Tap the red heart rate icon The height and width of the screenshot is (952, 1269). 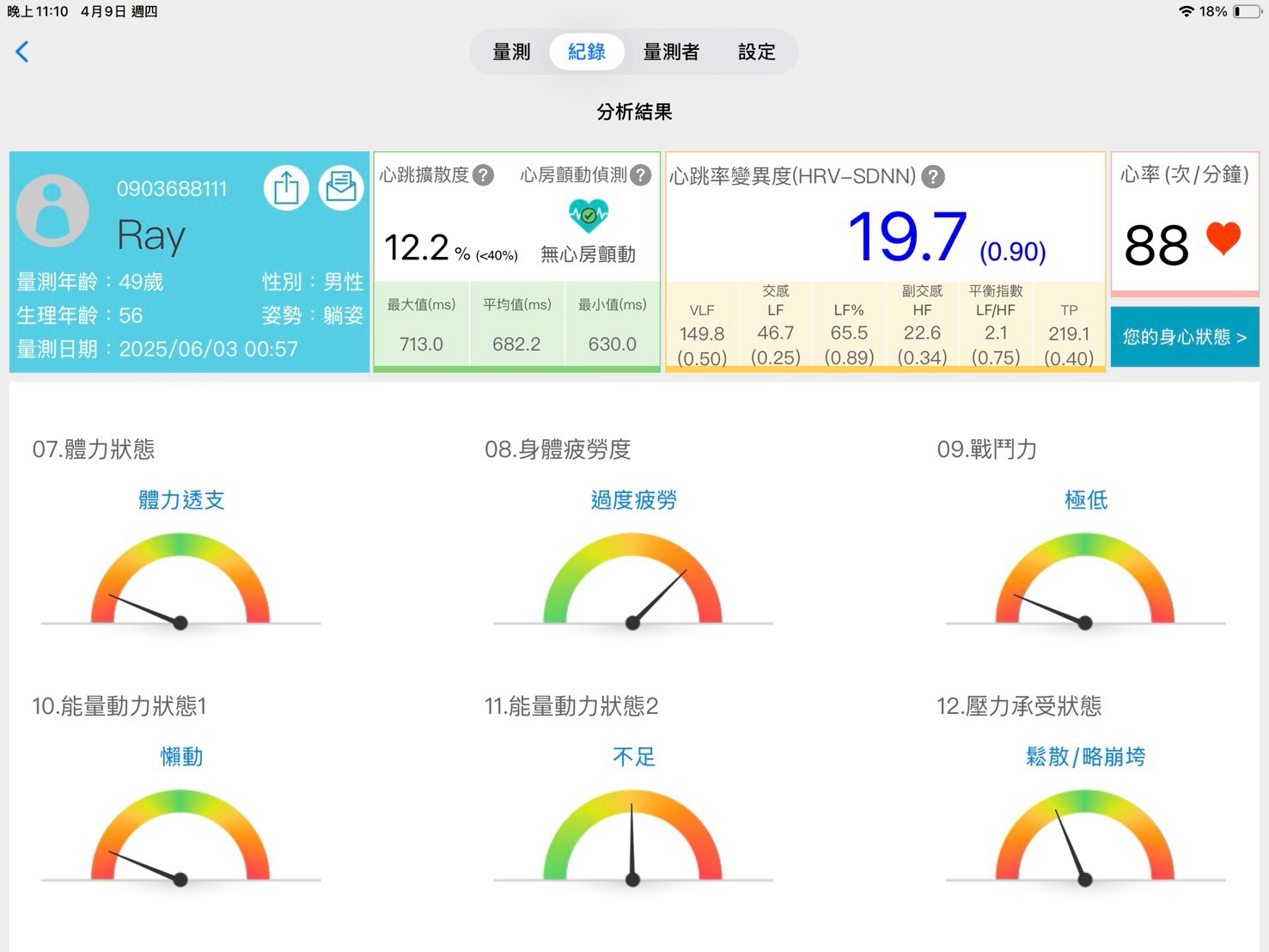1223,239
